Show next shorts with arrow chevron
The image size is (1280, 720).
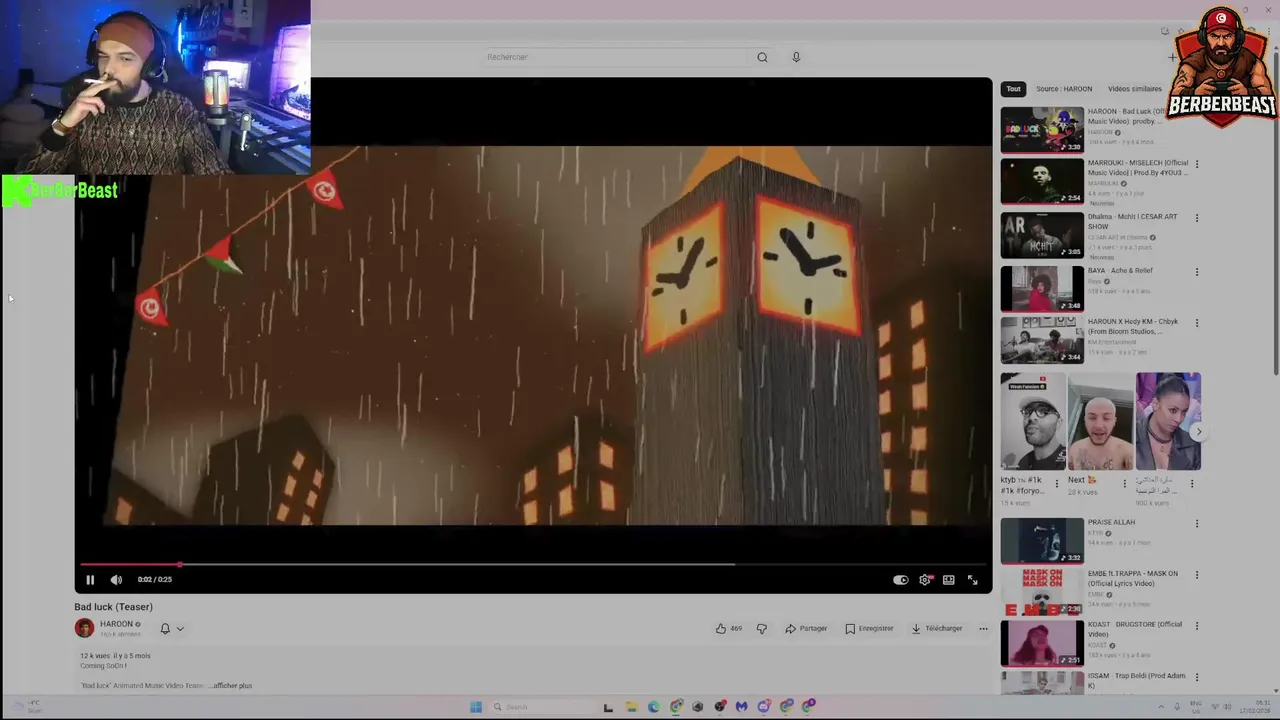click(x=1199, y=432)
